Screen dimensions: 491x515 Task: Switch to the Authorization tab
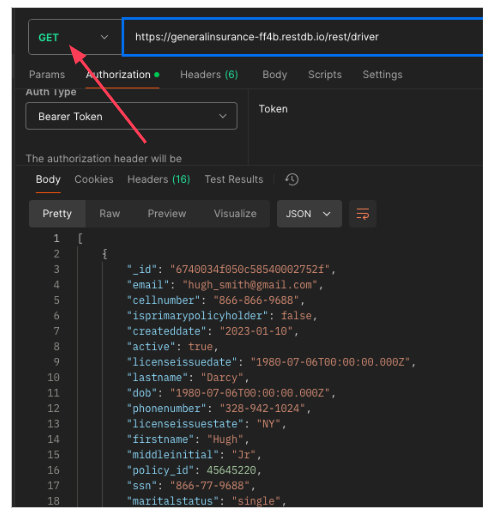click(122, 74)
